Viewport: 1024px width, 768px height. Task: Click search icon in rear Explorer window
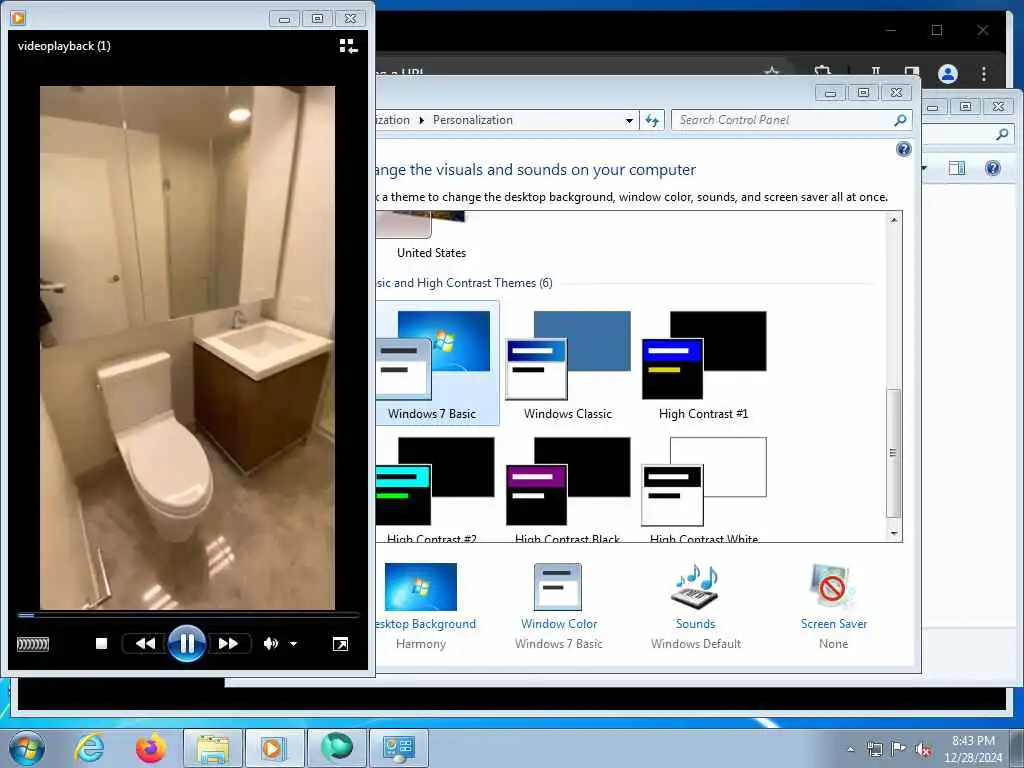click(x=1002, y=135)
